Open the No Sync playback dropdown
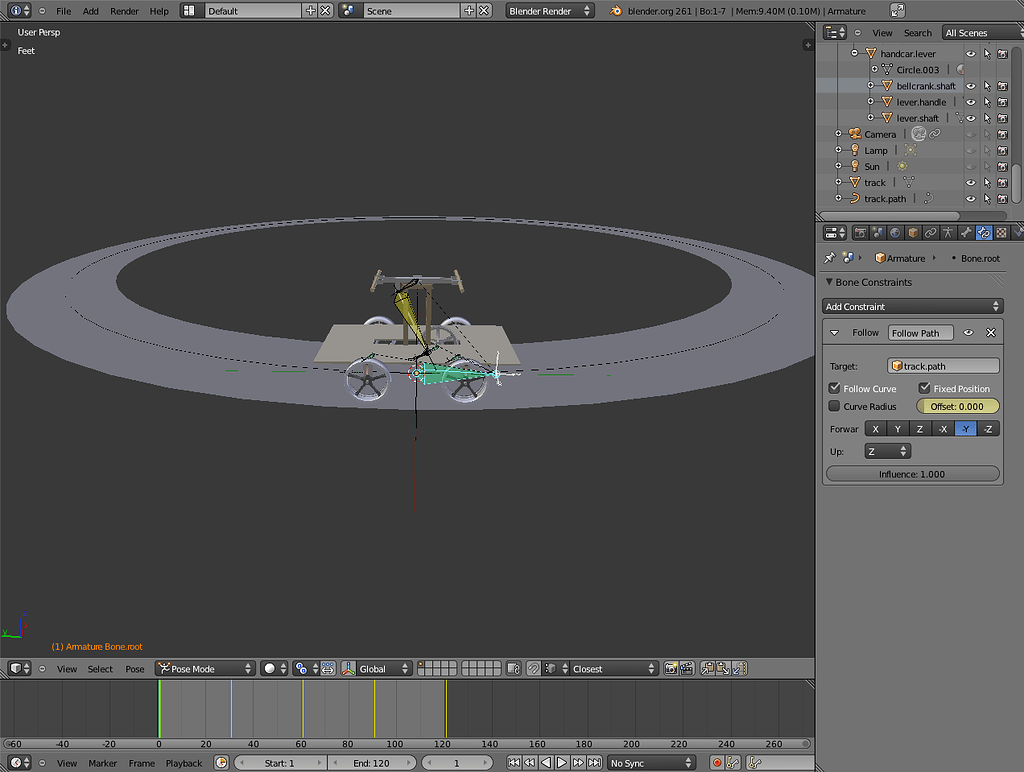Viewport: 1024px width, 772px height. point(650,763)
